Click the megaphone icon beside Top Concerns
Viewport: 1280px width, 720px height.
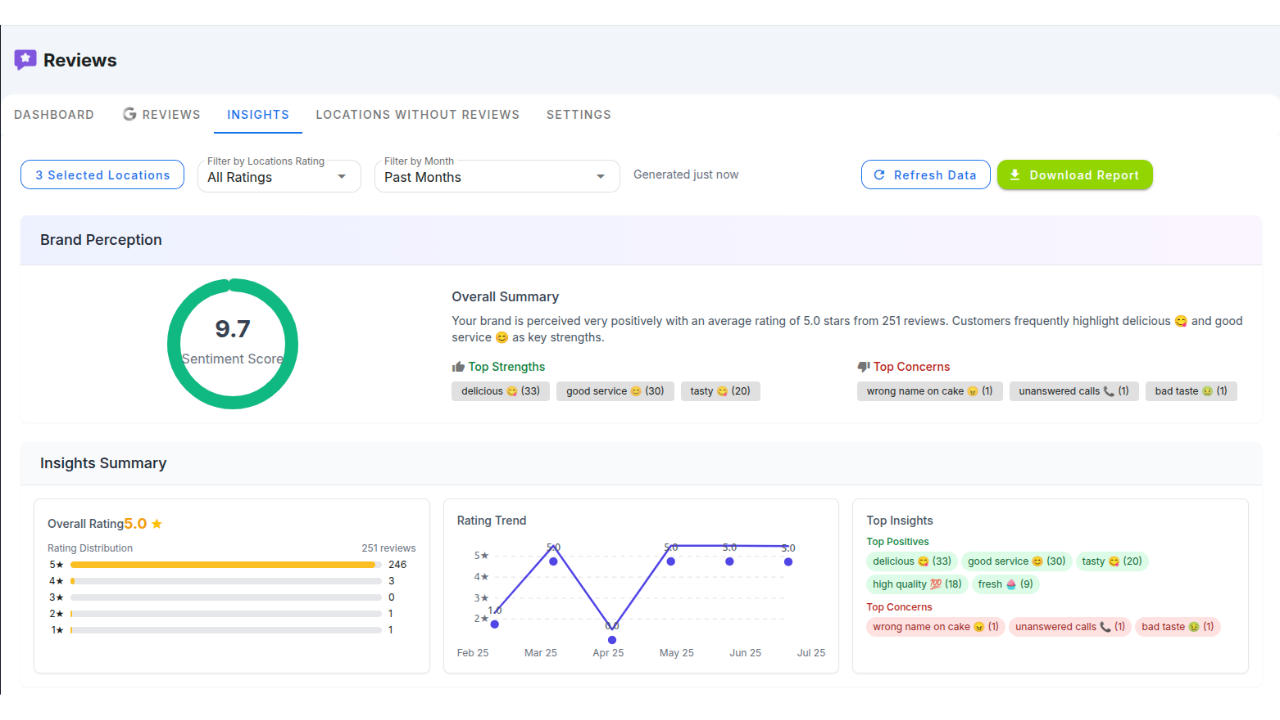[862, 366]
